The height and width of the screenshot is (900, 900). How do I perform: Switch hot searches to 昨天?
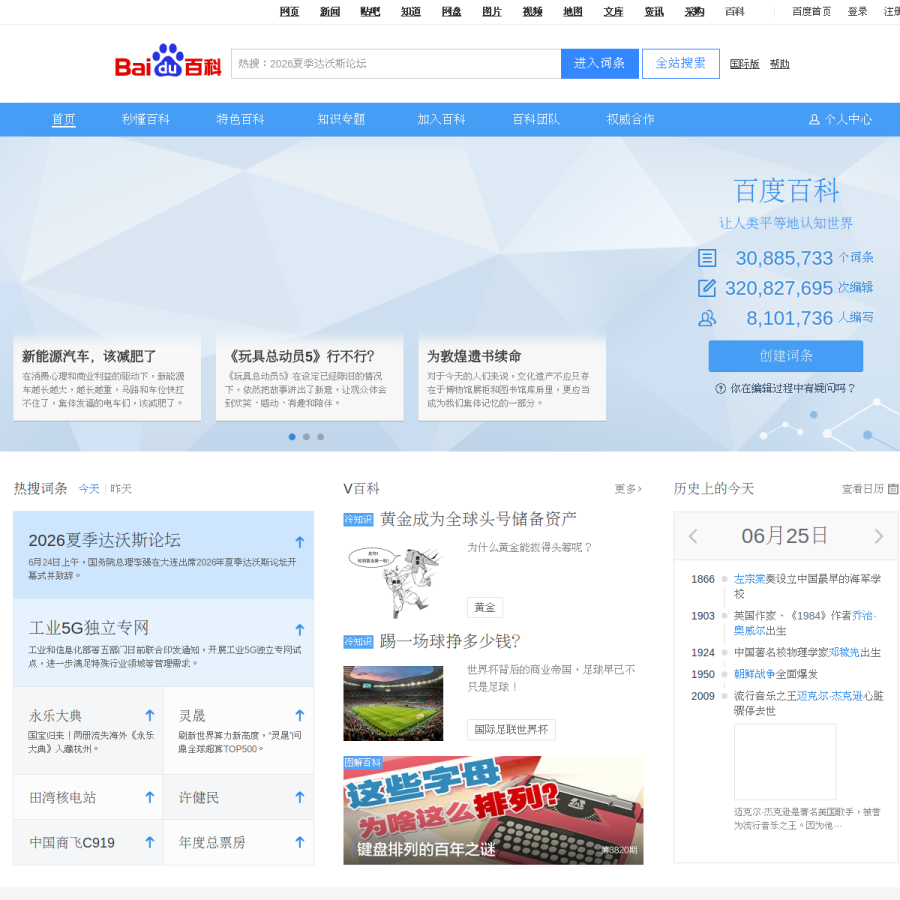[121, 488]
